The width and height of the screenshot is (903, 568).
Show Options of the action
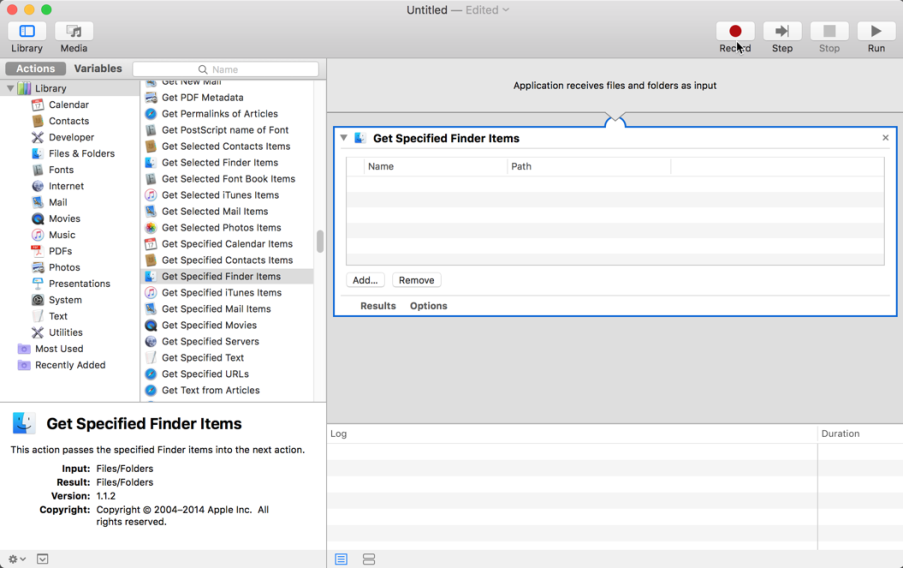428,306
